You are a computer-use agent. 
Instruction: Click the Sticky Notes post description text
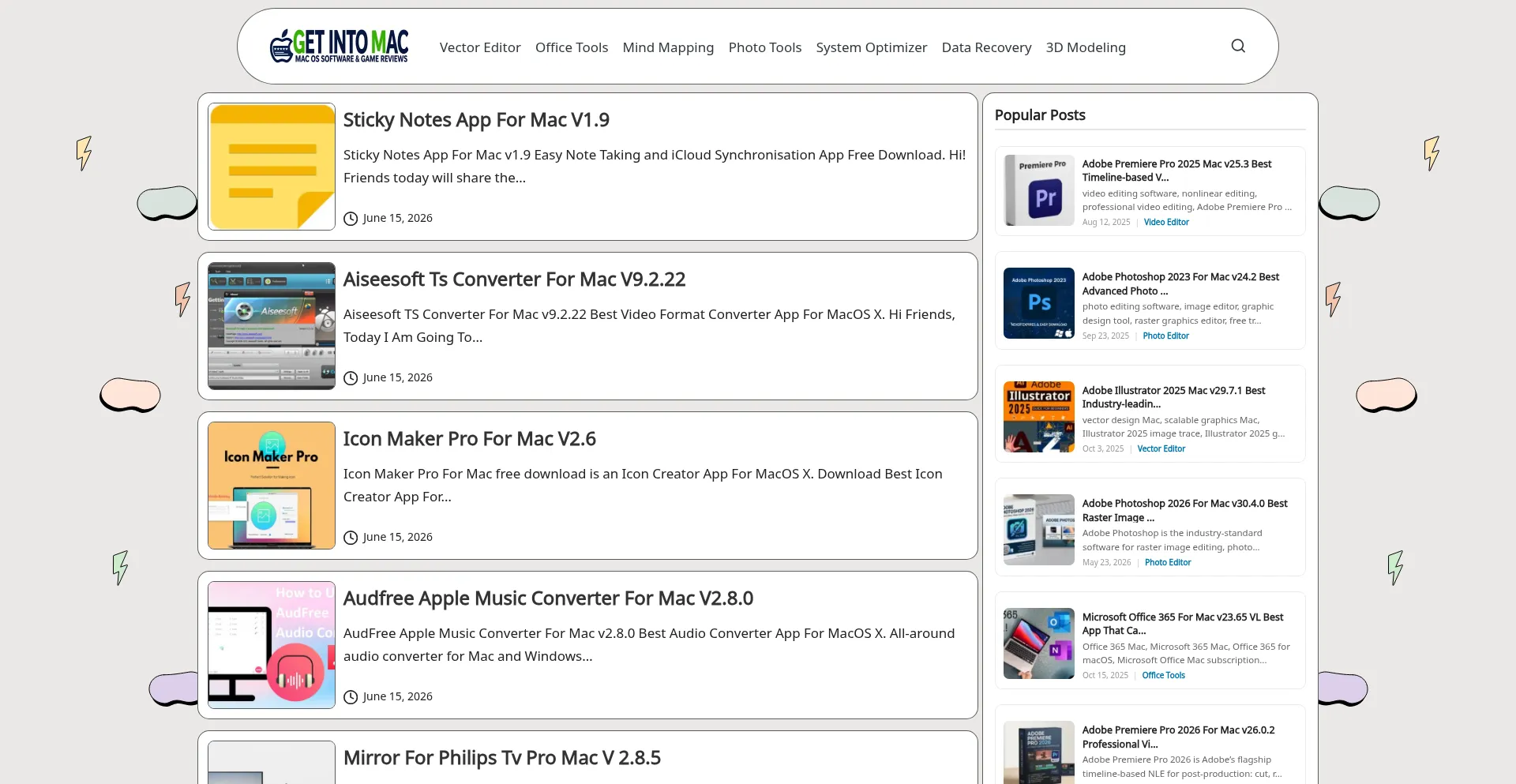pyautogui.click(x=655, y=167)
